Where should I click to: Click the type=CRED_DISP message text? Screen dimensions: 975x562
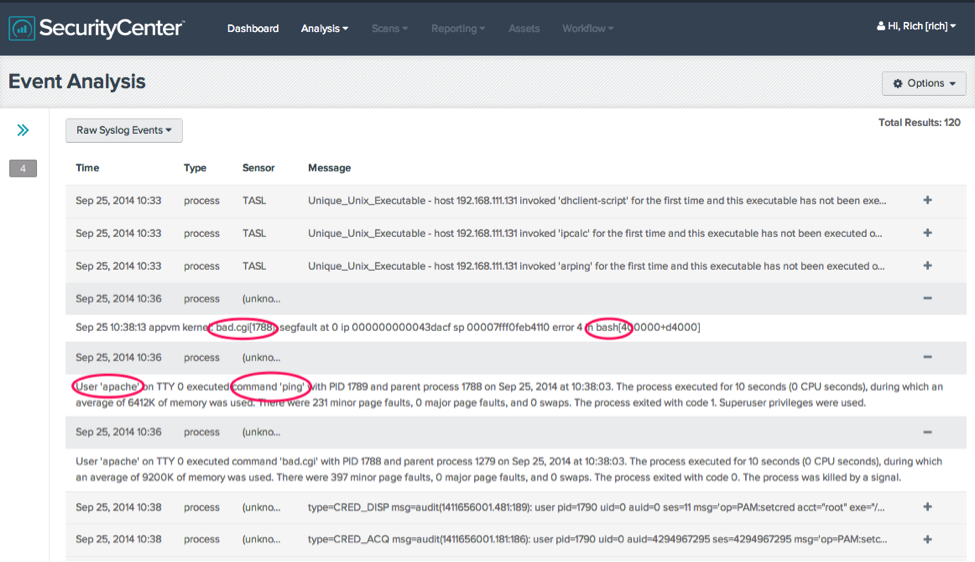point(596,507)
